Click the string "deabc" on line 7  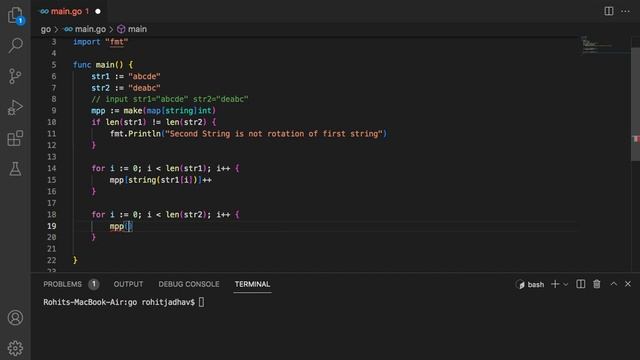pos(144,88)
